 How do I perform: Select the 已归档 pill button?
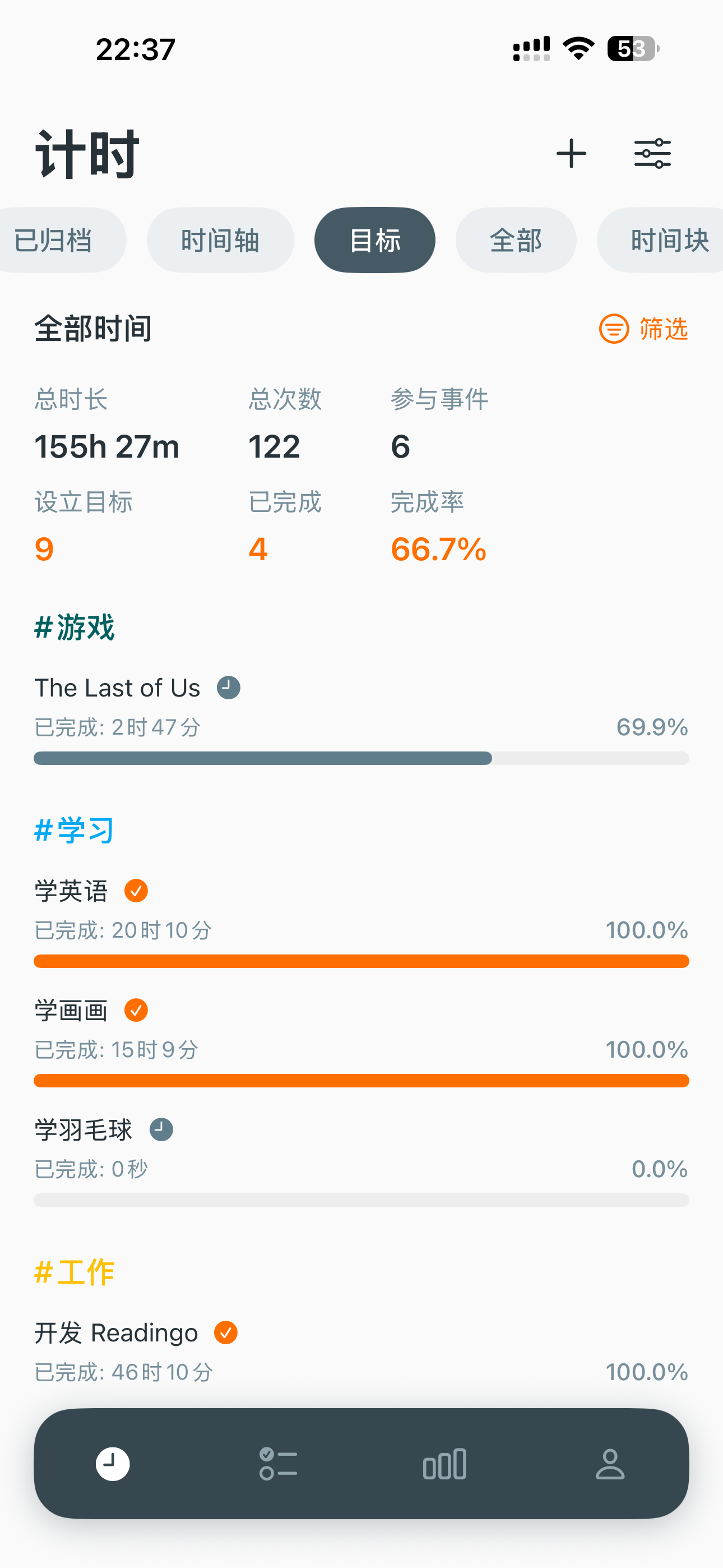[55, 241]
